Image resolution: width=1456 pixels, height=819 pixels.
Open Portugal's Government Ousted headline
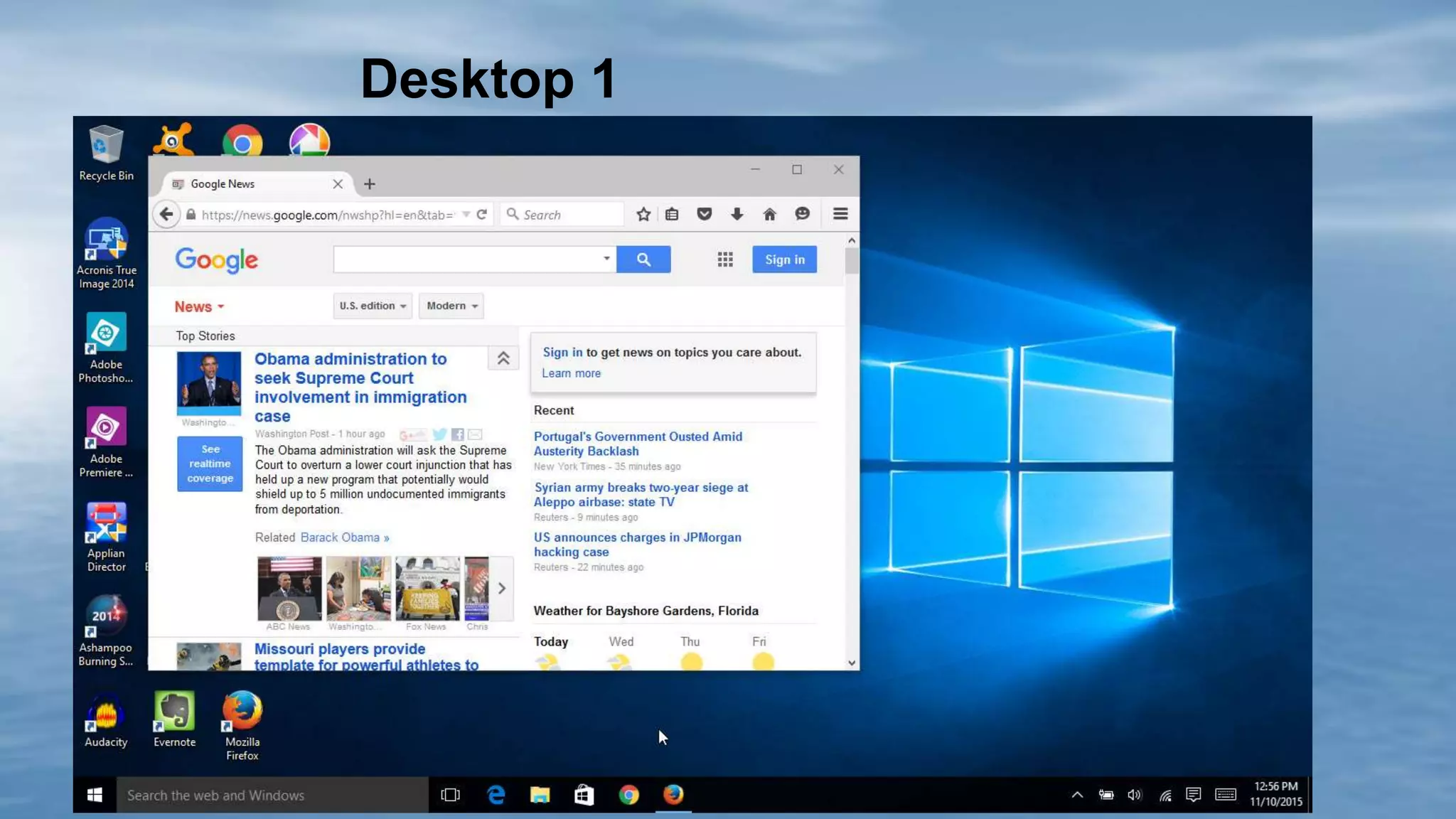tap(638, 444)
